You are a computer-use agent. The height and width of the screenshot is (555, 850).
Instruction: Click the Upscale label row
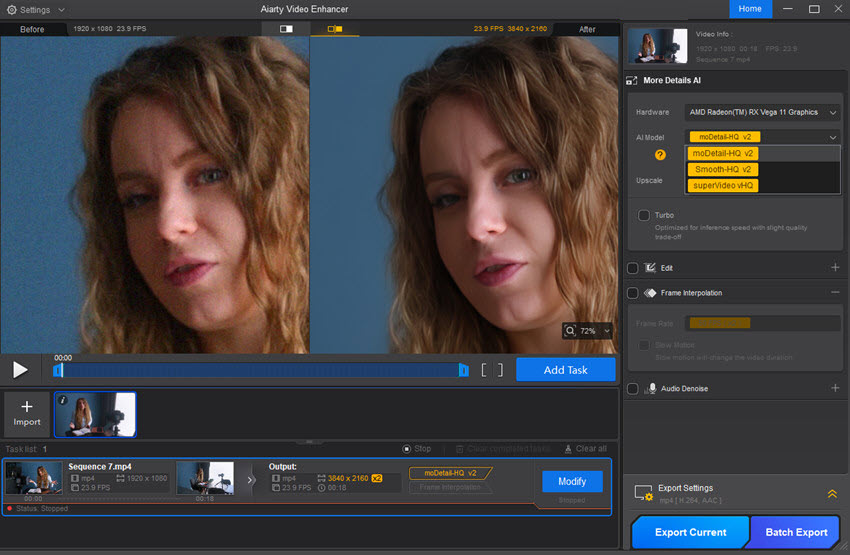point(649,180)
